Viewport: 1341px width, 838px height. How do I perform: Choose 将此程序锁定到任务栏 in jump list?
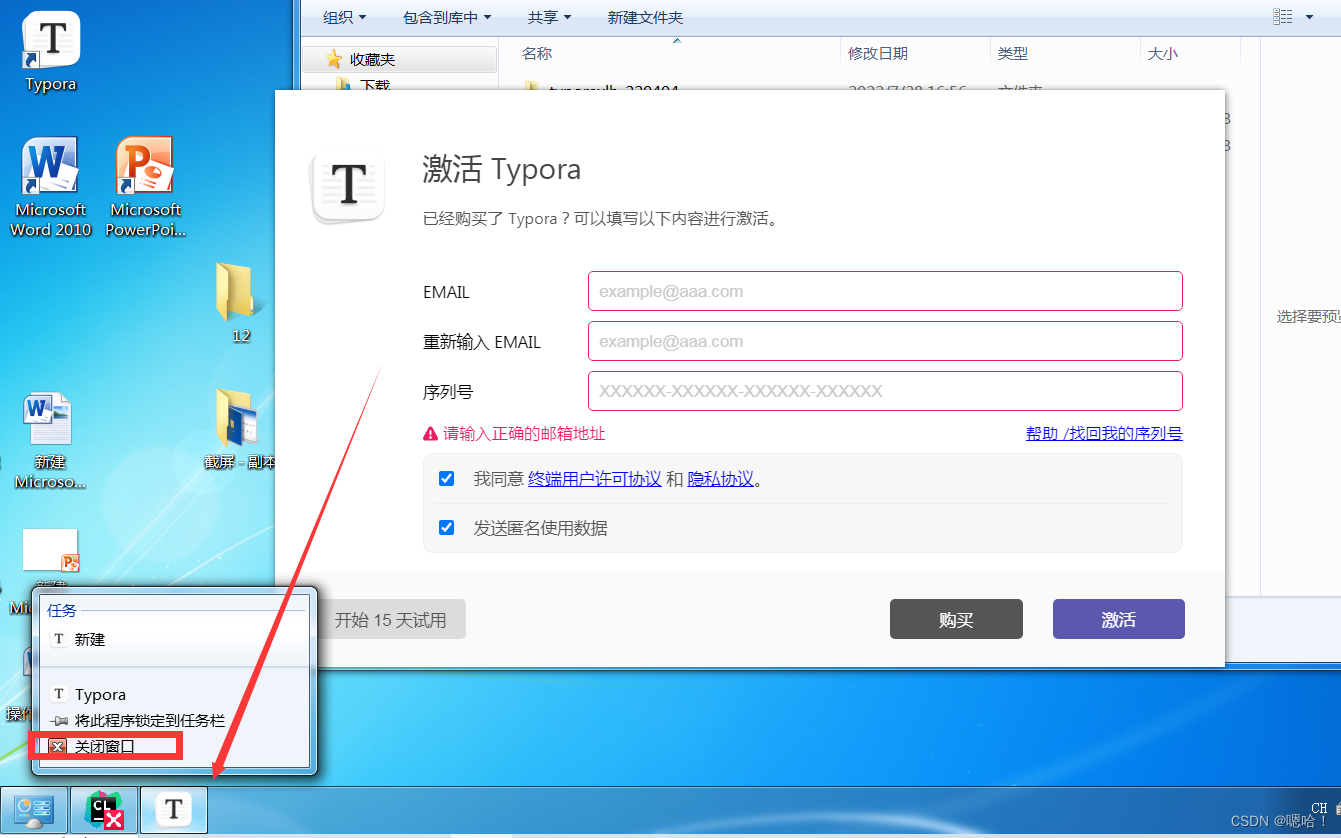pyautogui.click(x=175, y=720)
